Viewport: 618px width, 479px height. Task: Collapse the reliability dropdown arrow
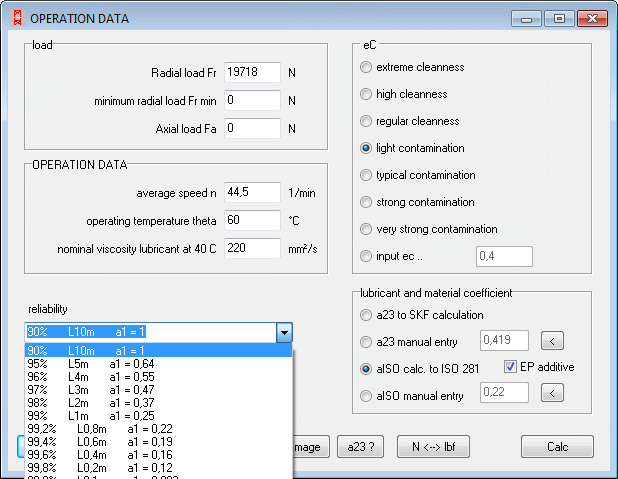[x=284, y=332]
